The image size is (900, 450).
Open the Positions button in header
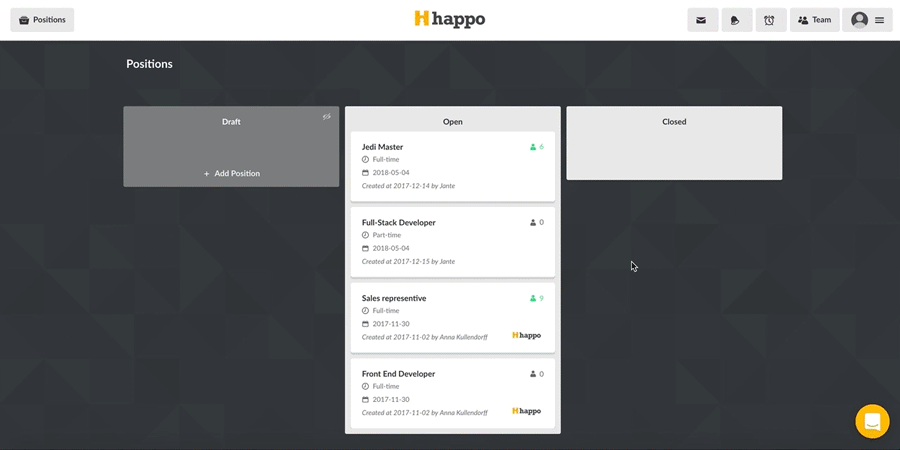[x=42, y=20]
